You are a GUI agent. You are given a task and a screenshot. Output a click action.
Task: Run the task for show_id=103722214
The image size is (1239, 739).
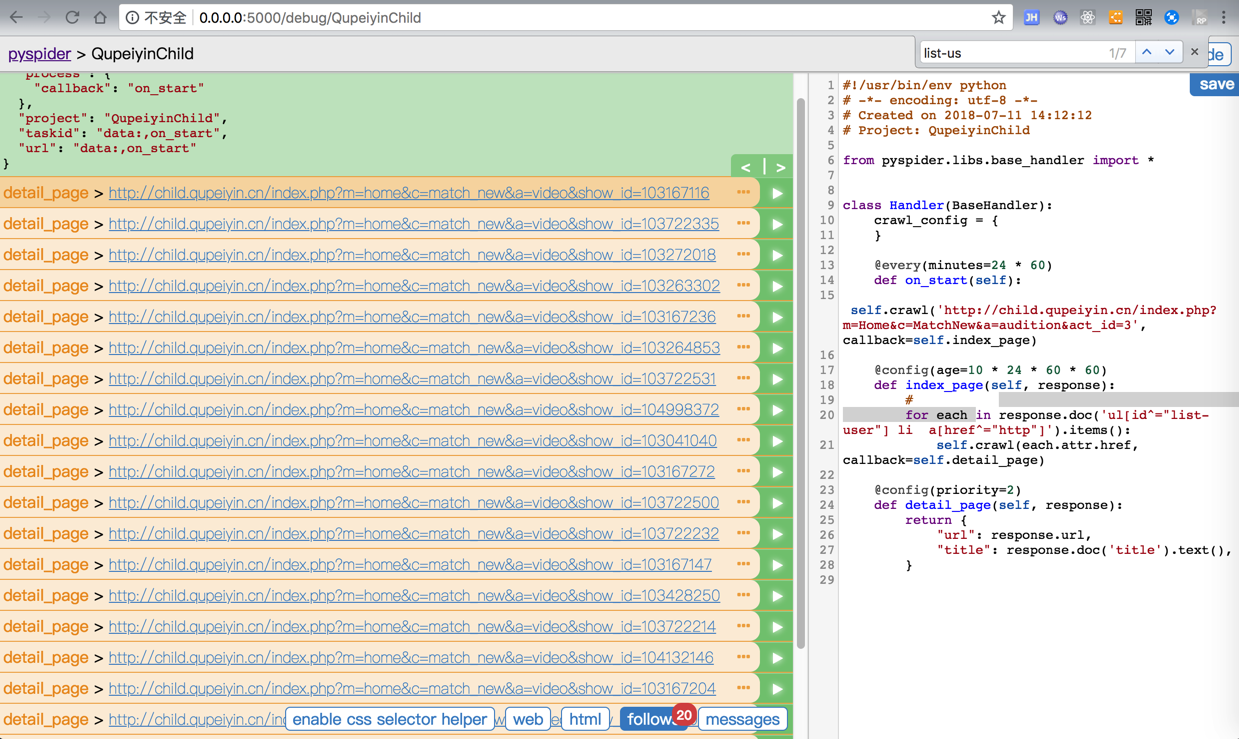777,627
